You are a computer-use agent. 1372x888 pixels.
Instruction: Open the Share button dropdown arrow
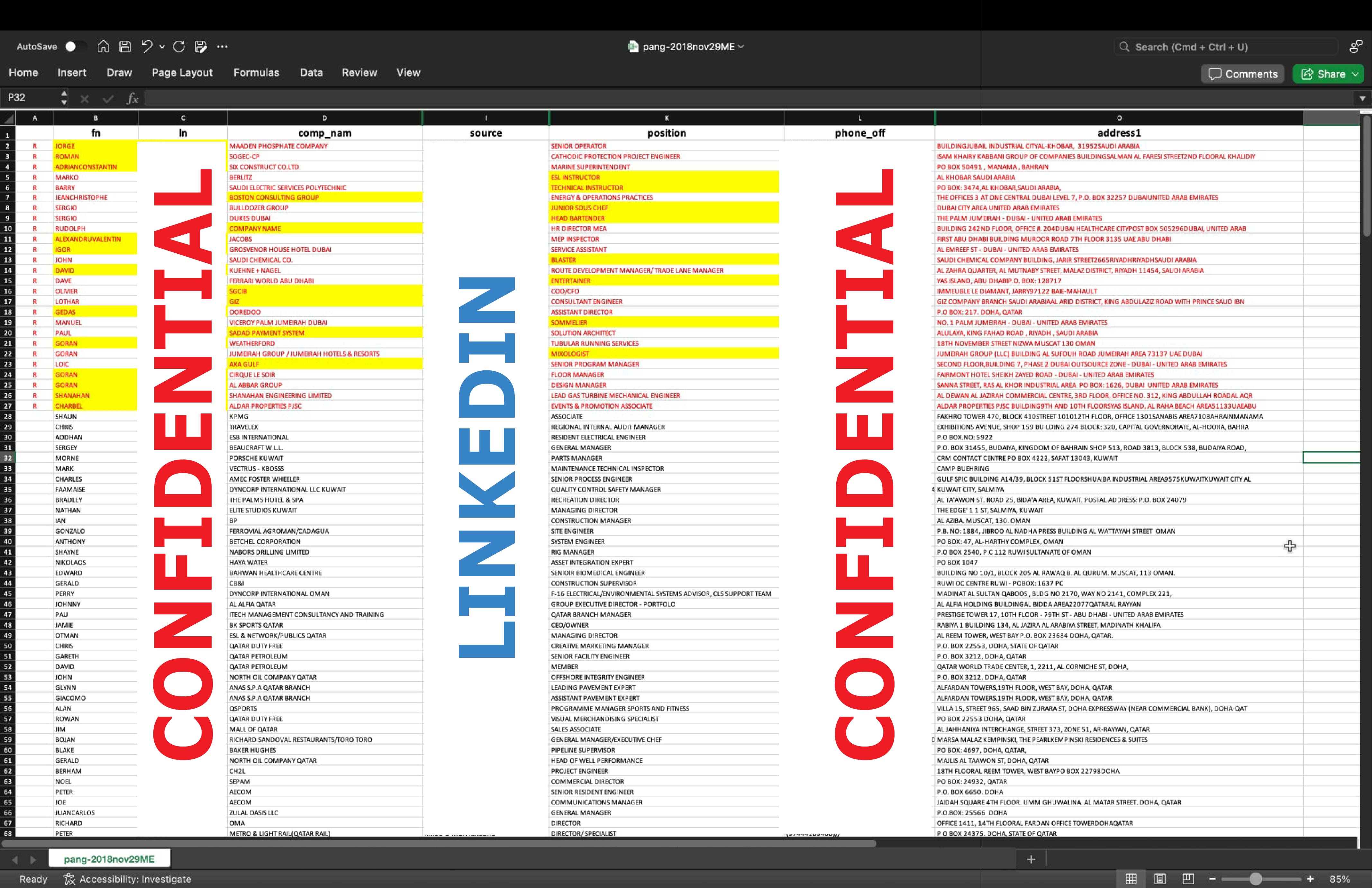pos(1355,74)
